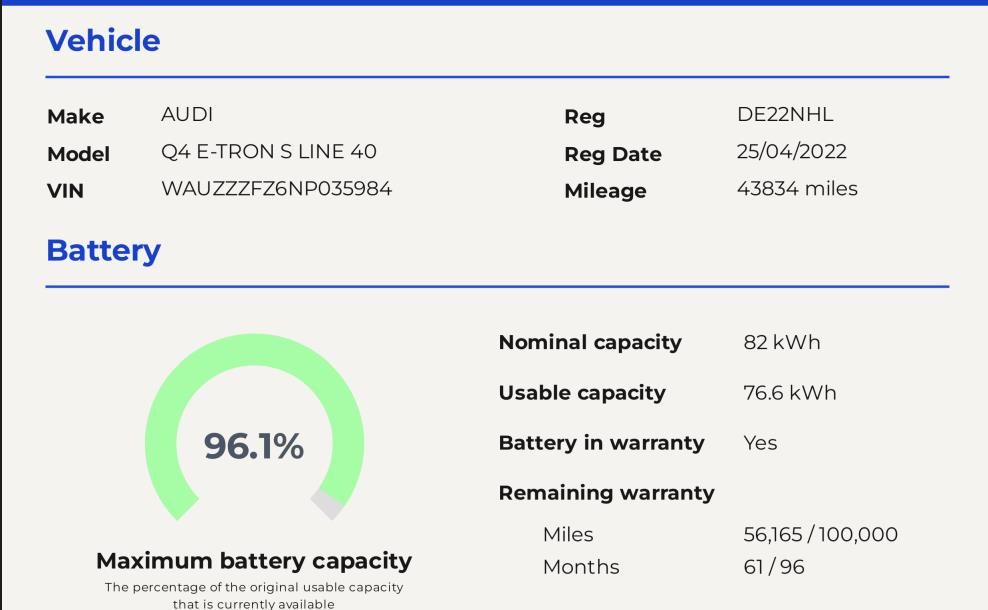
Task: Select the VIN number WAUZZZFZ6NP035984
Action: [x=276, y=188]
